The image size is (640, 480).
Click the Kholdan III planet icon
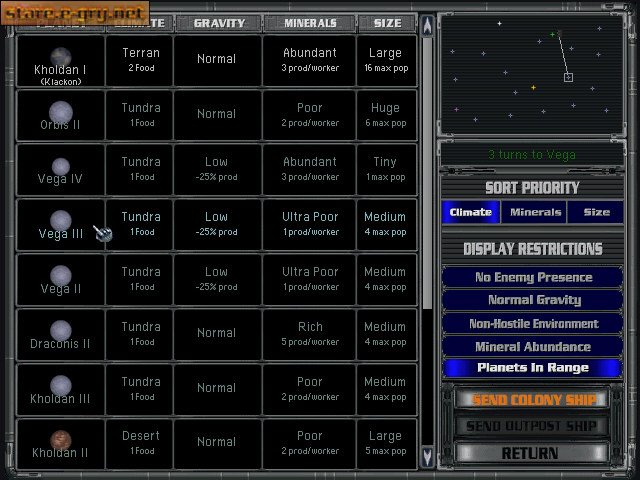point(61,386)
